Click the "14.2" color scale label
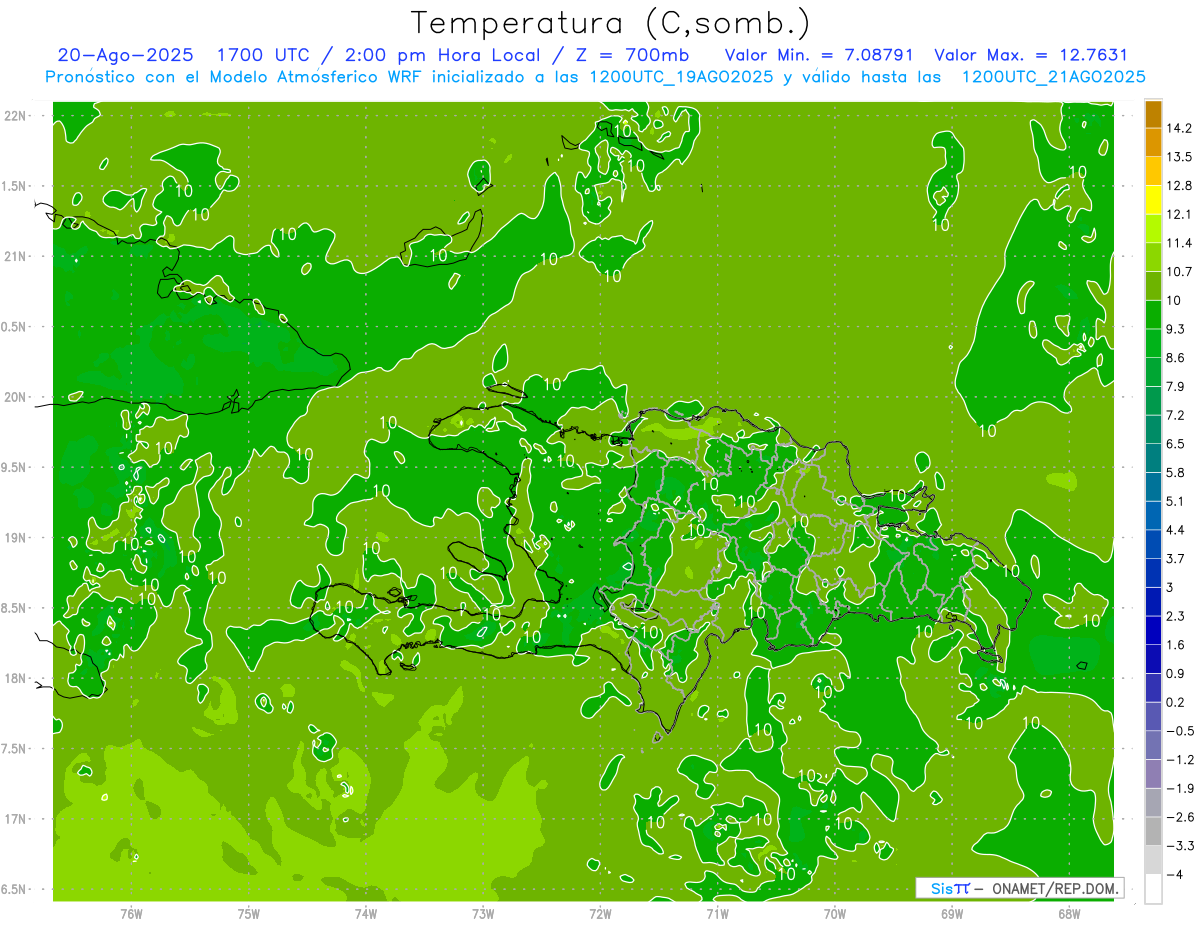 [1179, 128]
